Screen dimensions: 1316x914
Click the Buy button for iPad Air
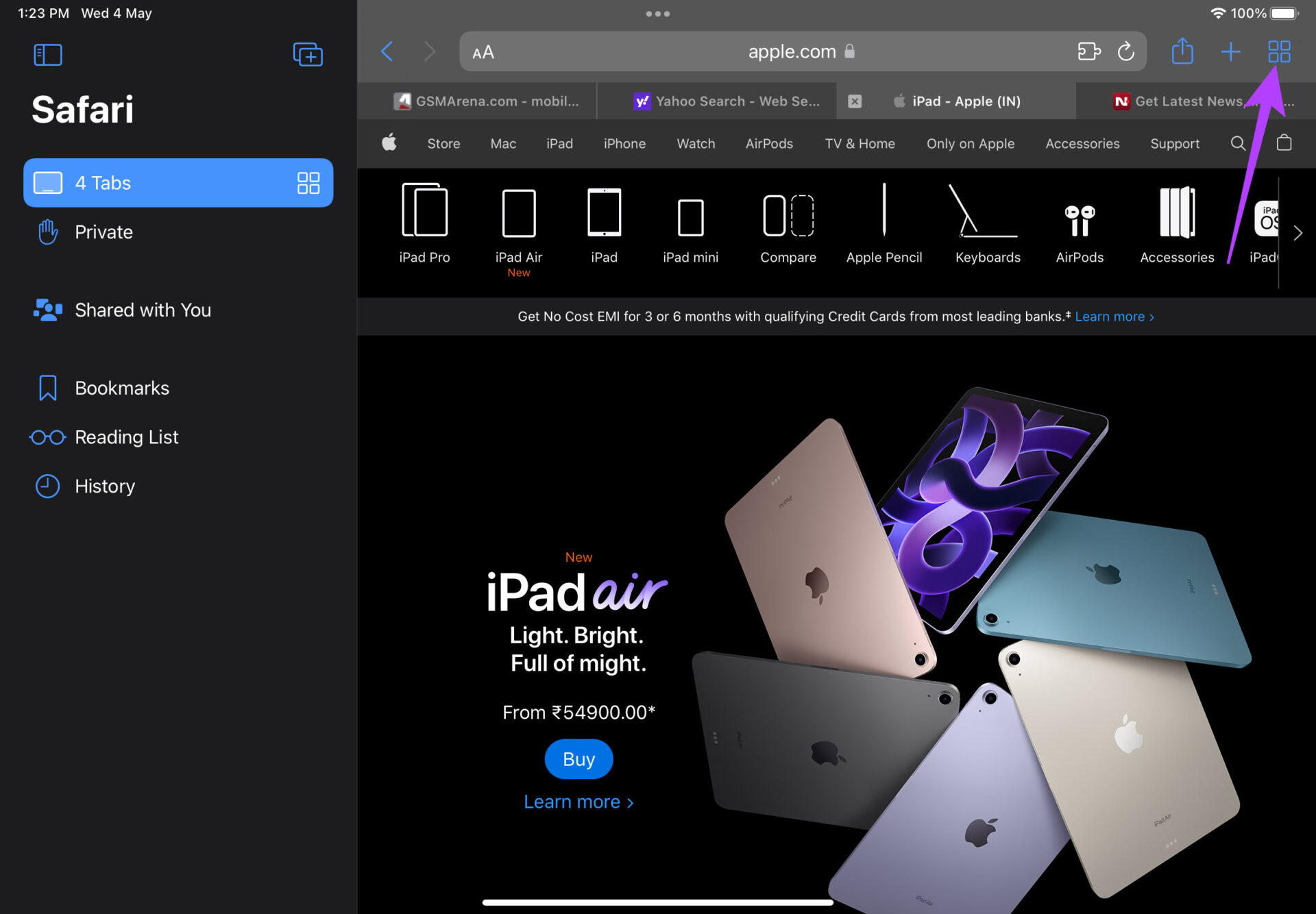click(578, 757)
